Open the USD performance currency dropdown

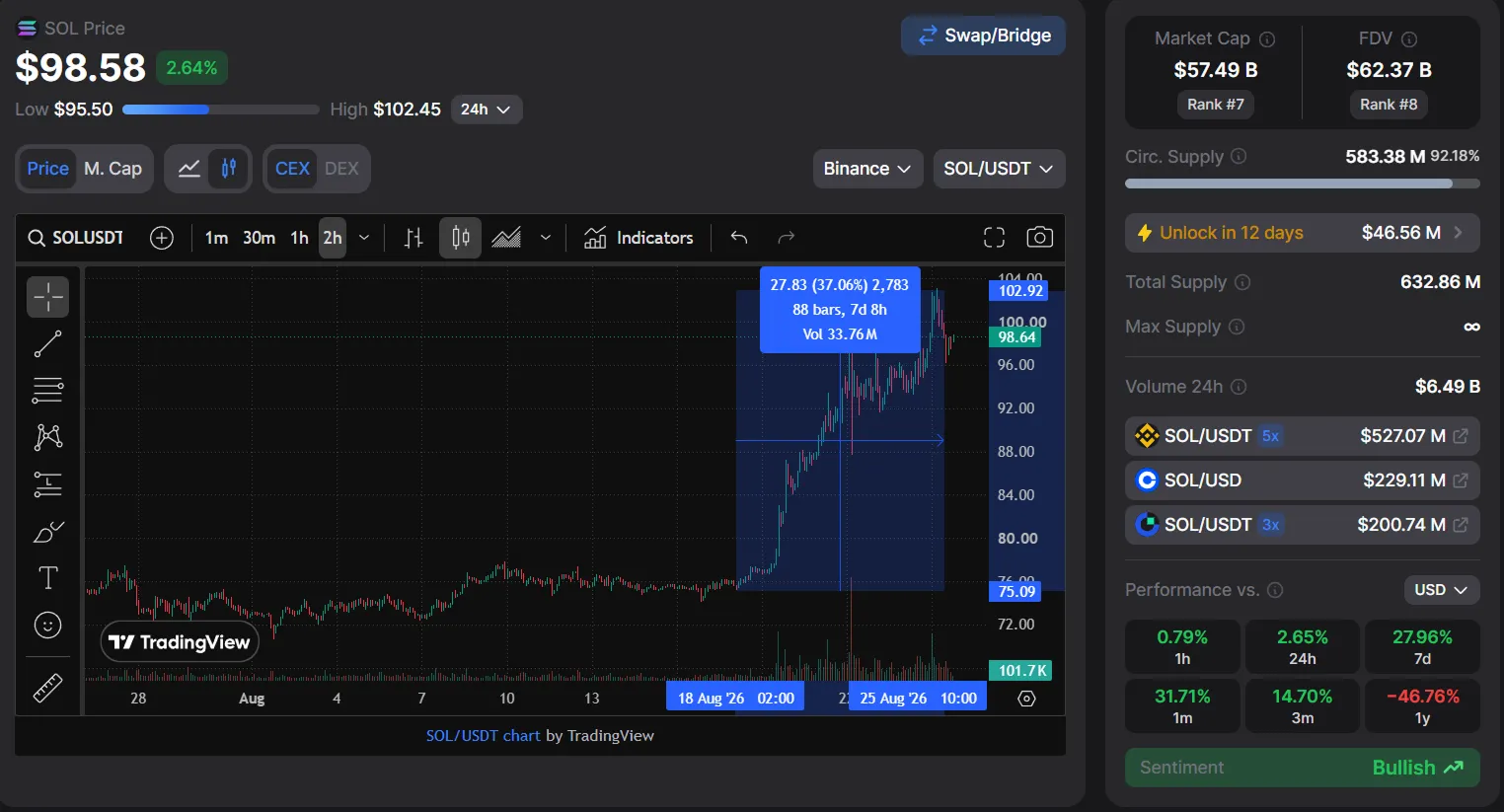1441,590
